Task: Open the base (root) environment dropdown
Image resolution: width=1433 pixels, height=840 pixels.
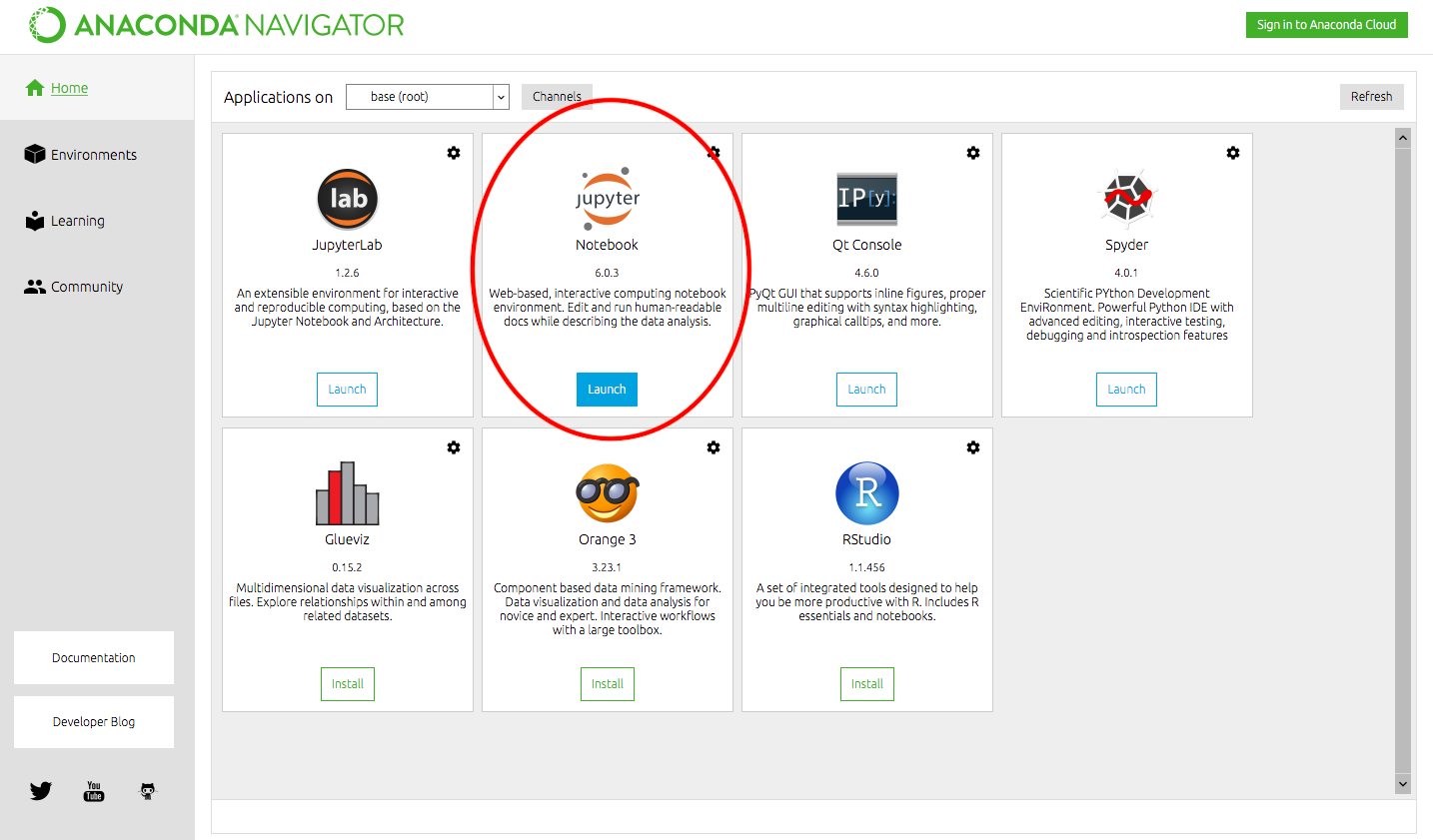Action: pyautogui.click(x=428, y=97)
